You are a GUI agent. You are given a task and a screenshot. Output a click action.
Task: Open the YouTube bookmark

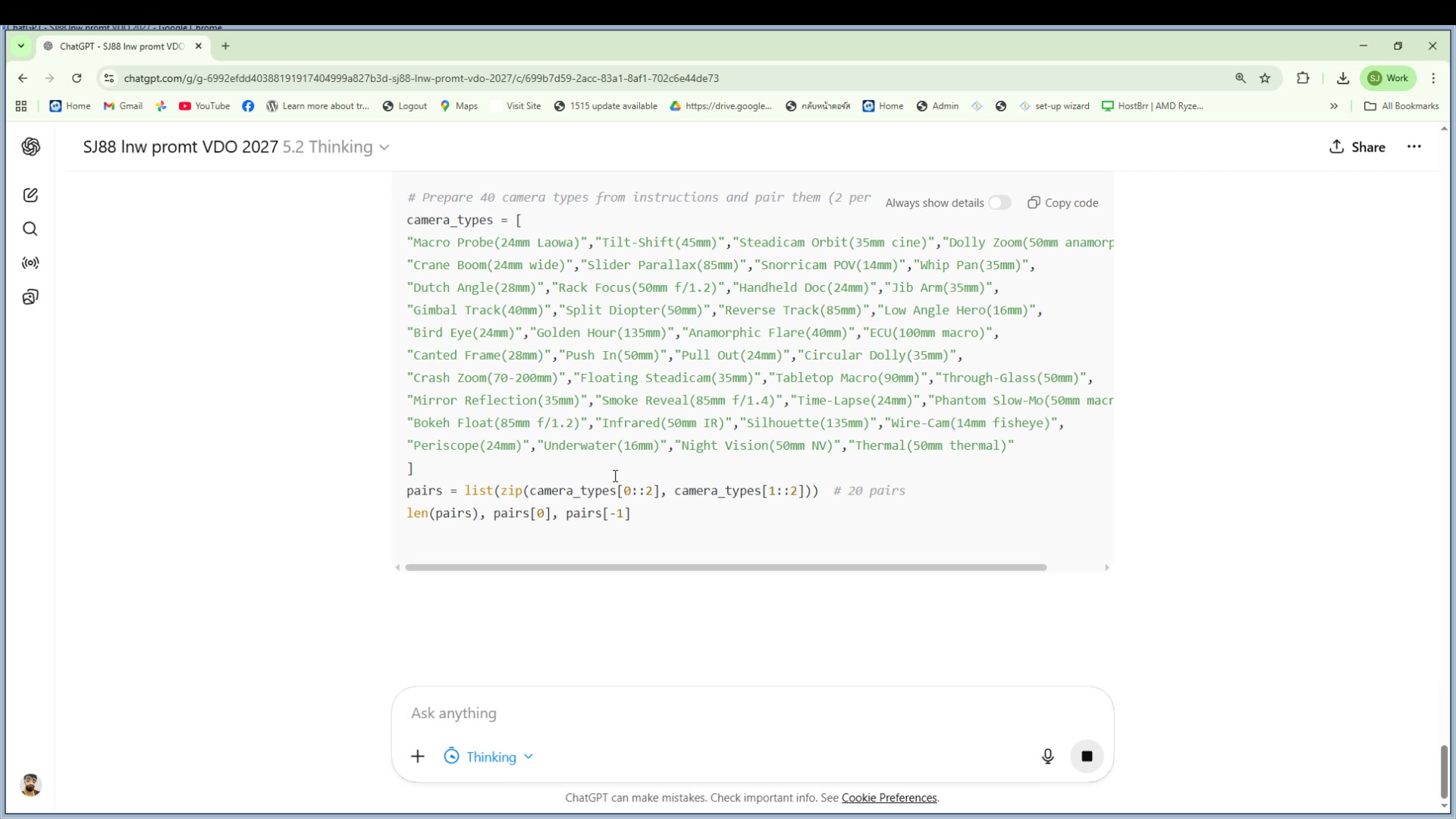[x=205, y=106]
